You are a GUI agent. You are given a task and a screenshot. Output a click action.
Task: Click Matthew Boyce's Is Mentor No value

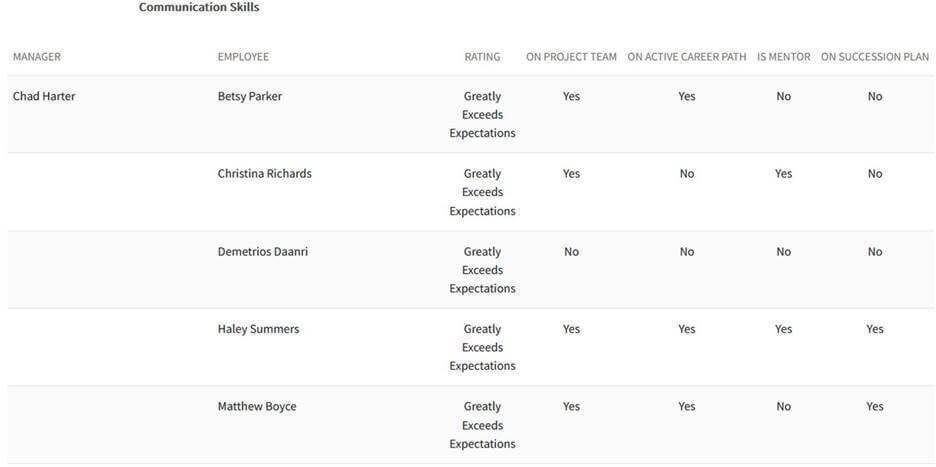(783, 407)
